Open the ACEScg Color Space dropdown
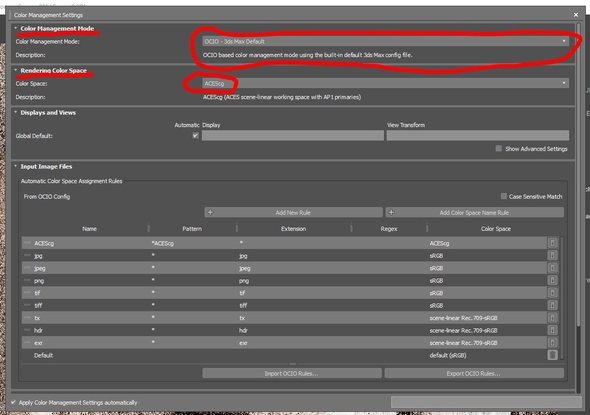The width and height of the screenshot is (590, 415). coord(385,83)
